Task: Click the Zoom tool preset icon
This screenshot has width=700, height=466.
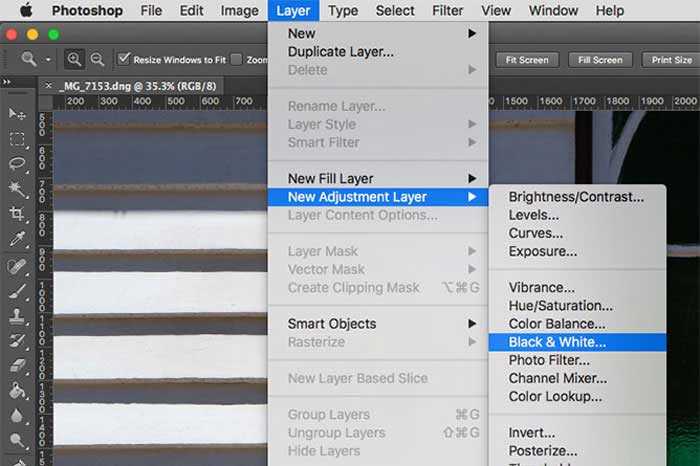Action: [x=29, y=58]
